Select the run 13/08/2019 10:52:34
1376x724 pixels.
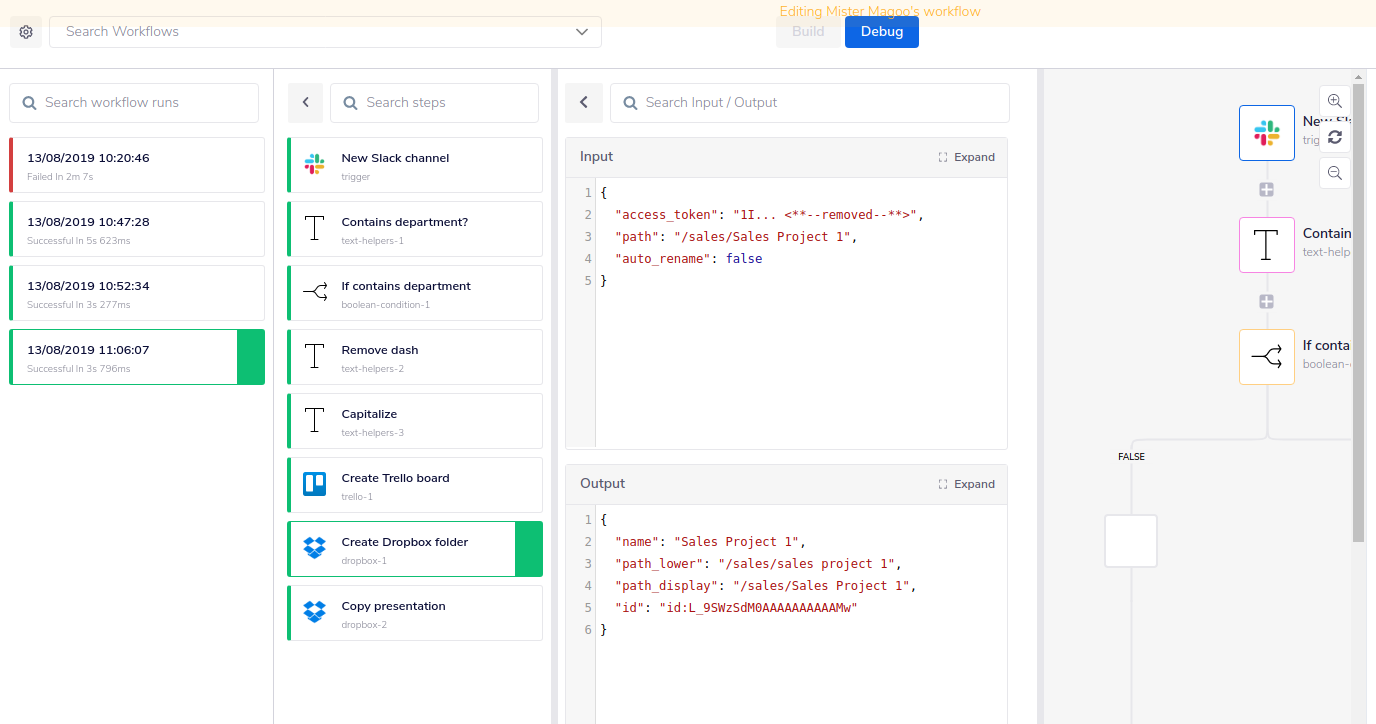point(137,293)
